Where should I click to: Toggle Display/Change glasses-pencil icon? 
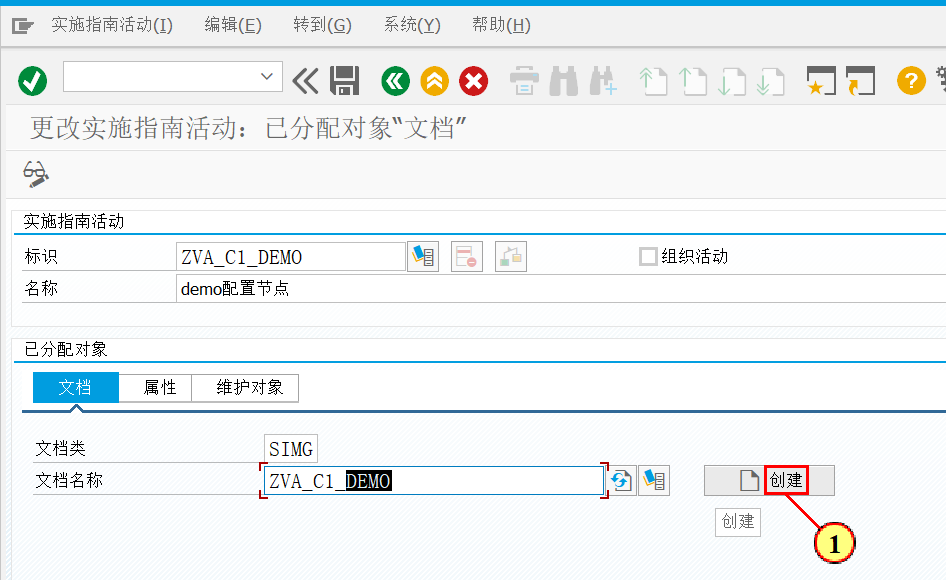[36, 174]
